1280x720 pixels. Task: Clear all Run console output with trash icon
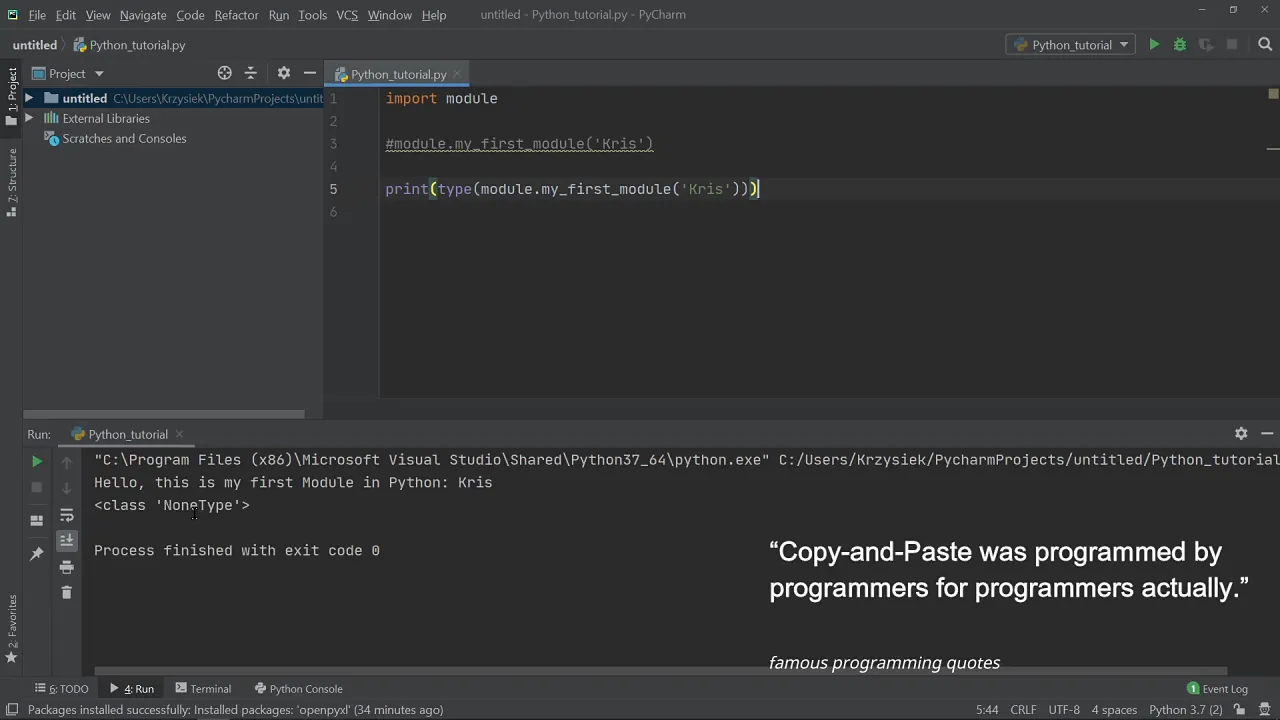[x=67, y=593]
